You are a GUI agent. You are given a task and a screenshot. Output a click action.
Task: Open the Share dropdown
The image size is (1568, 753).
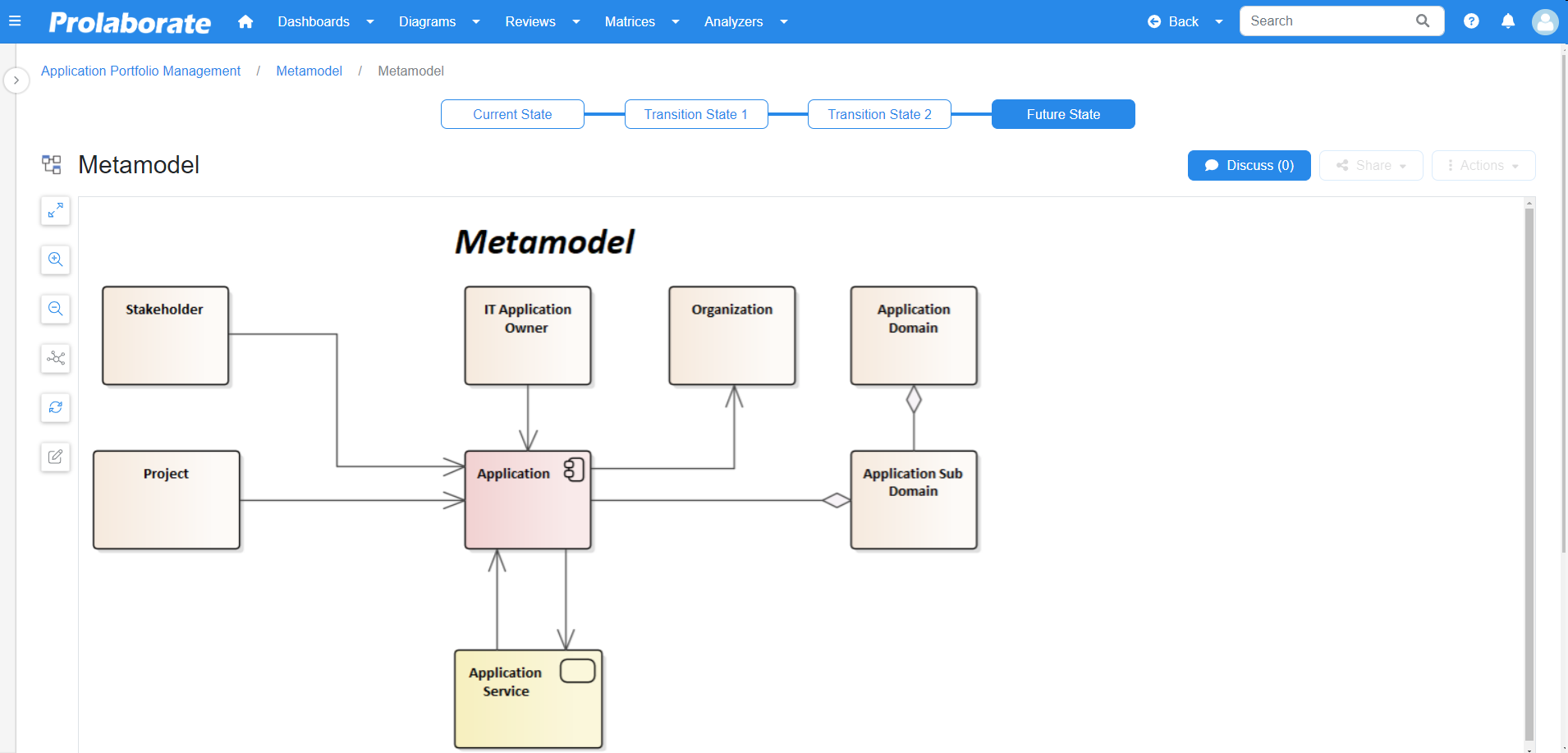1371,165
